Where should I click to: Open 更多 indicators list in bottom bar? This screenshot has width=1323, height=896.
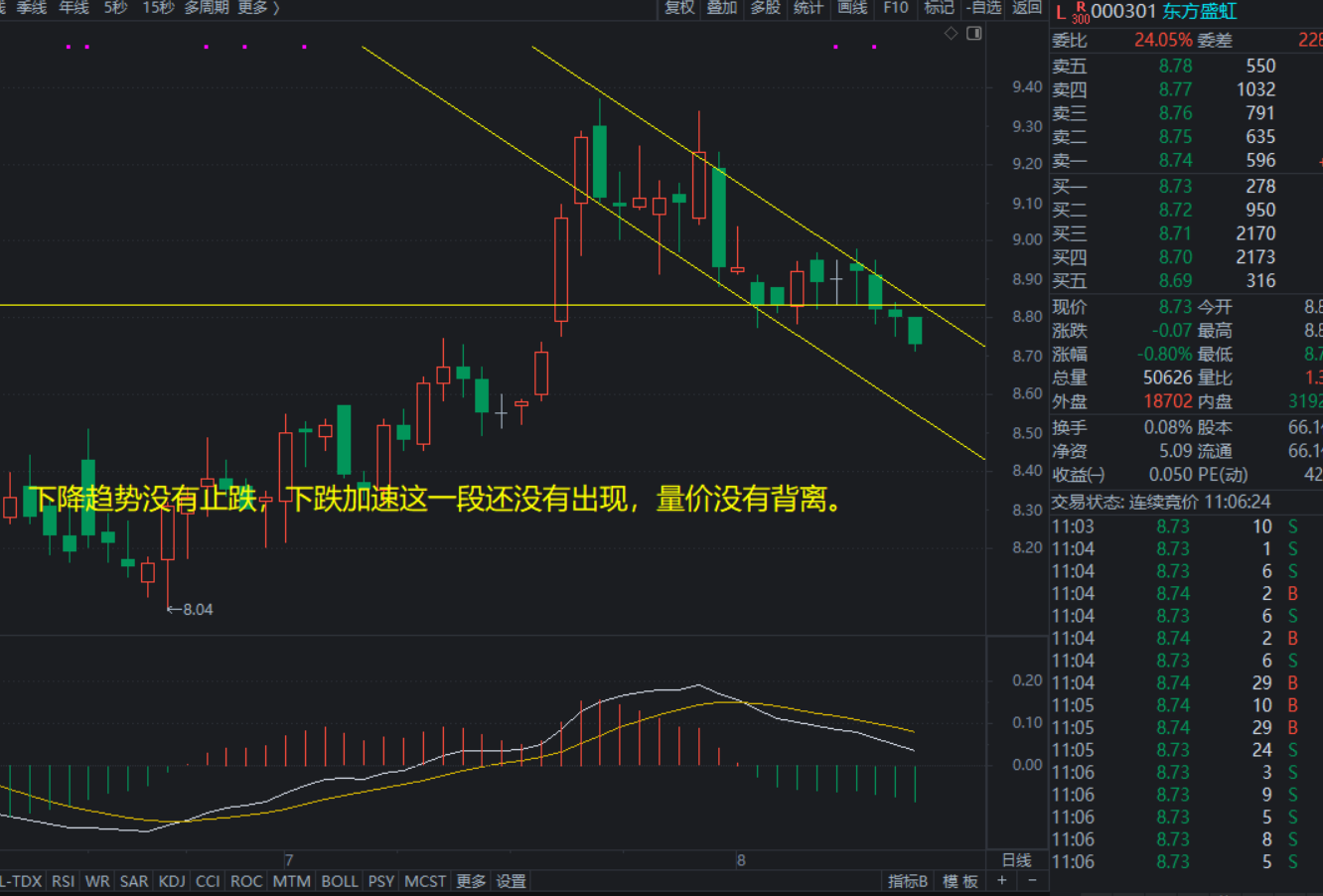pos(471,881)
